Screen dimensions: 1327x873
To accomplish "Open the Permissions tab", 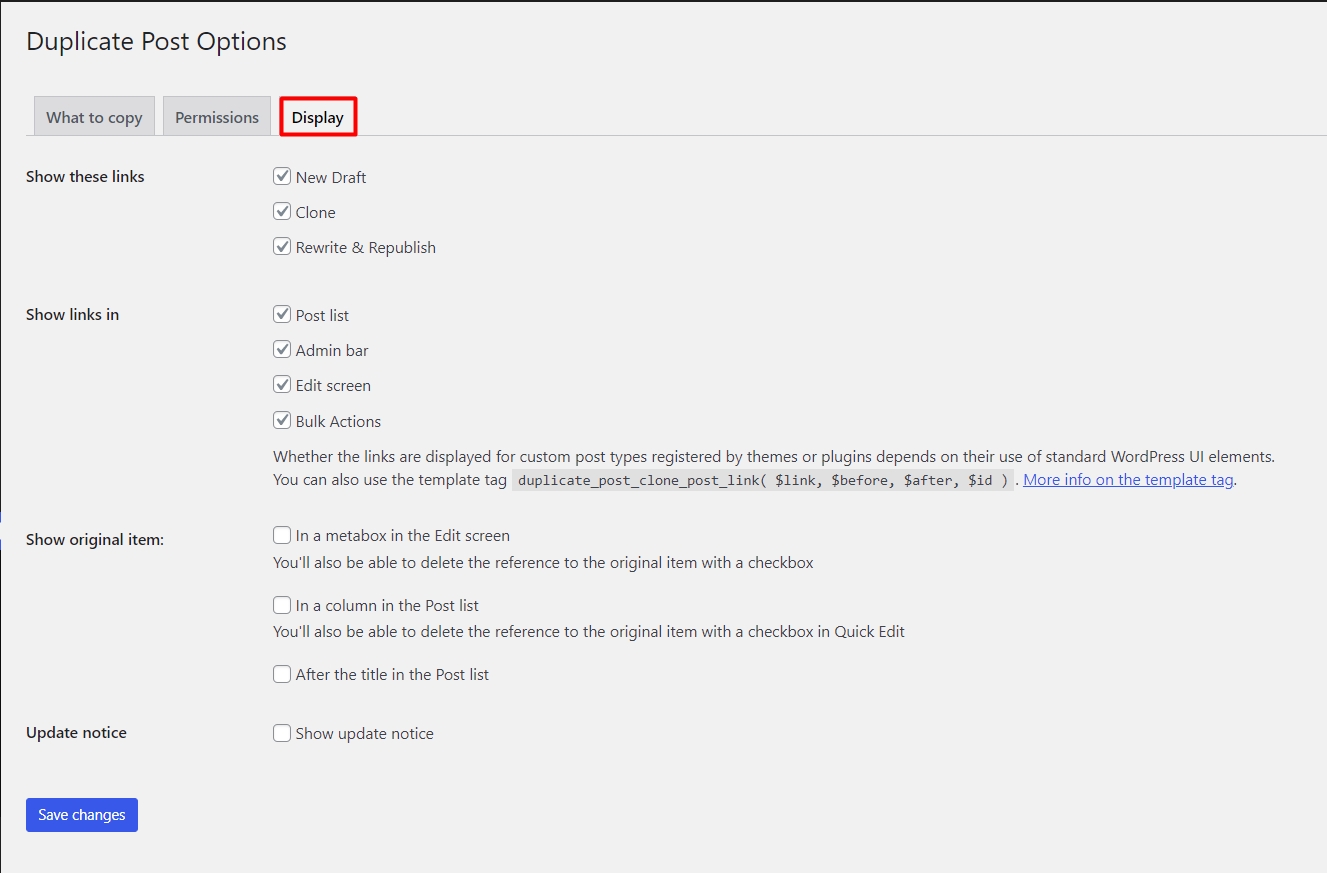I will (x=217, y=117).
